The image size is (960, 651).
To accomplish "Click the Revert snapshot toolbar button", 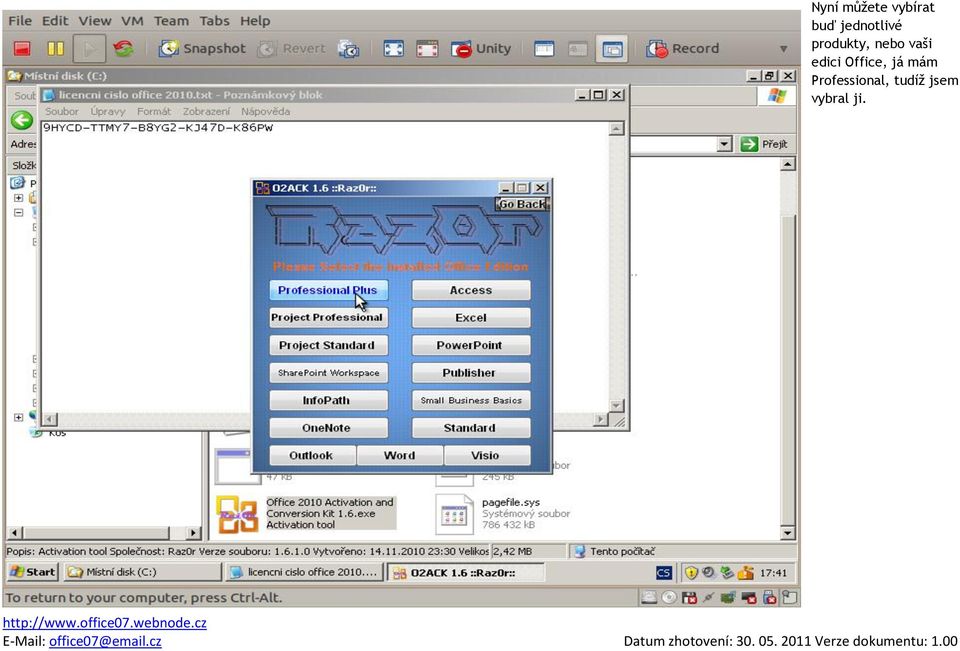I will coord(291,48).
